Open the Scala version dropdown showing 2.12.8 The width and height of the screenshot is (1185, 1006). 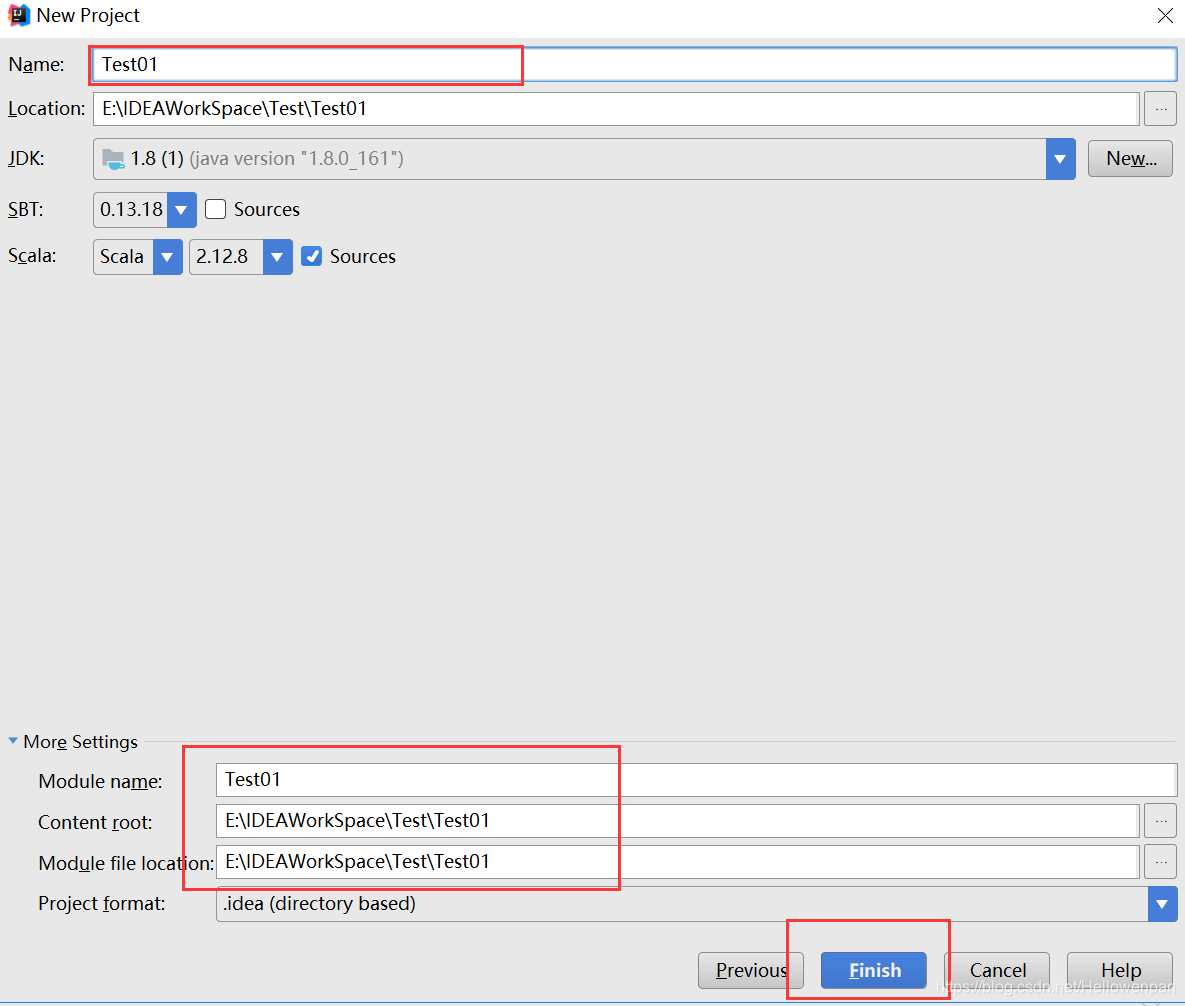point(277,256)
